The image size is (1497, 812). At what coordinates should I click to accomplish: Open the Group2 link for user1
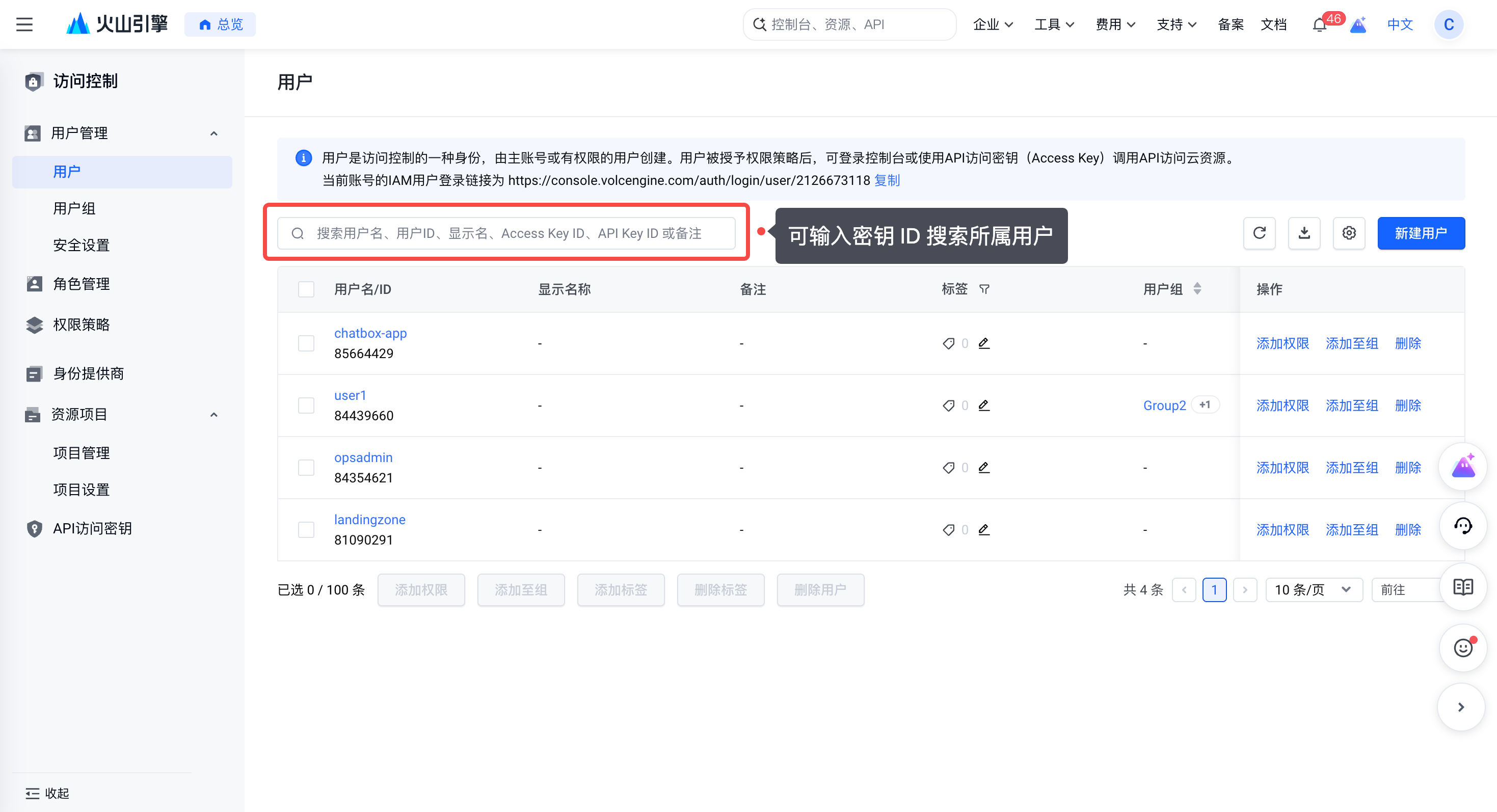click(x=1165, y=405)
